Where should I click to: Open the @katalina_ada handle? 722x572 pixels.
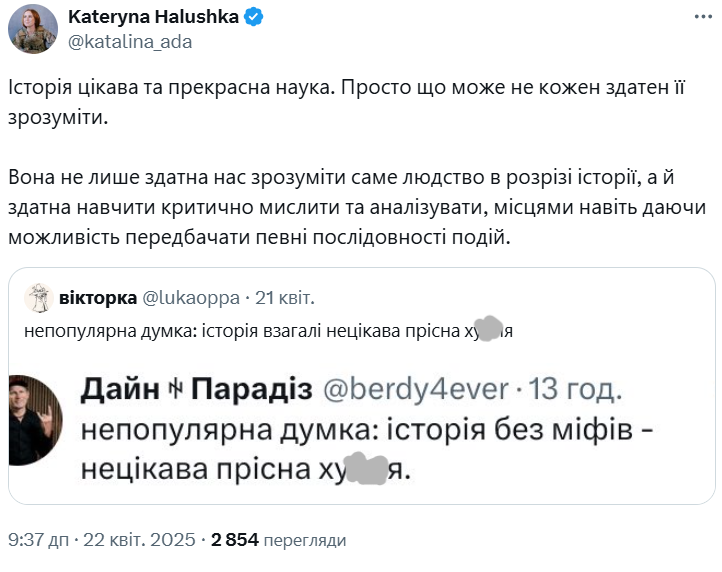click(129, 42)
